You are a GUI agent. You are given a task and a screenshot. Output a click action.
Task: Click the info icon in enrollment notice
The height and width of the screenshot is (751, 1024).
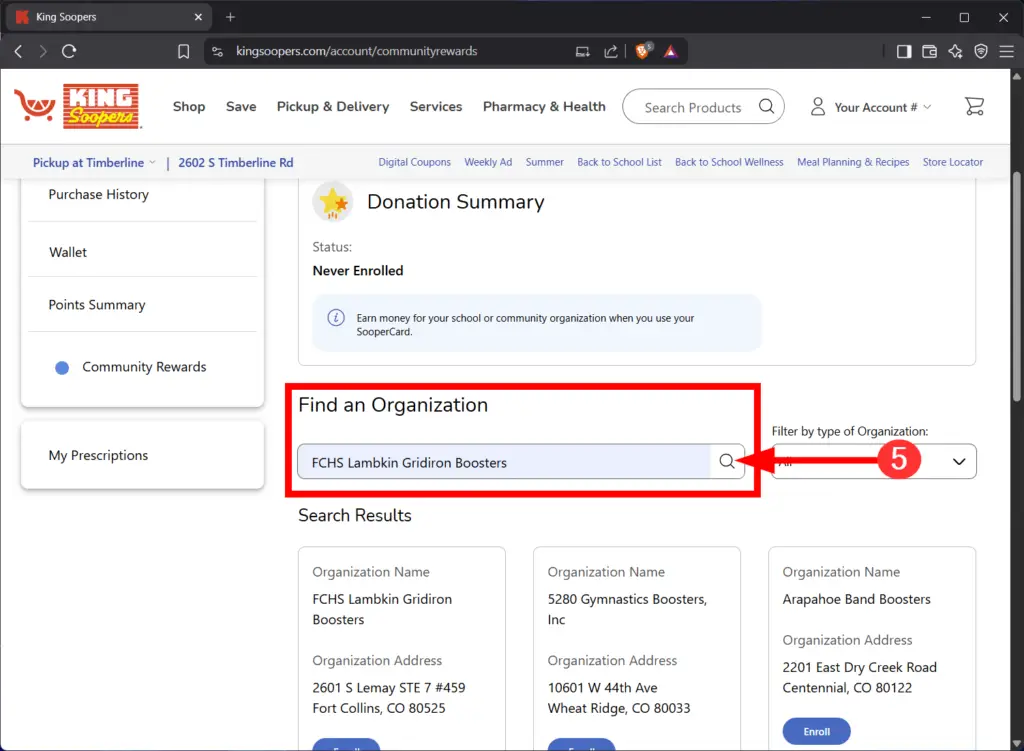tap(336, 318)
